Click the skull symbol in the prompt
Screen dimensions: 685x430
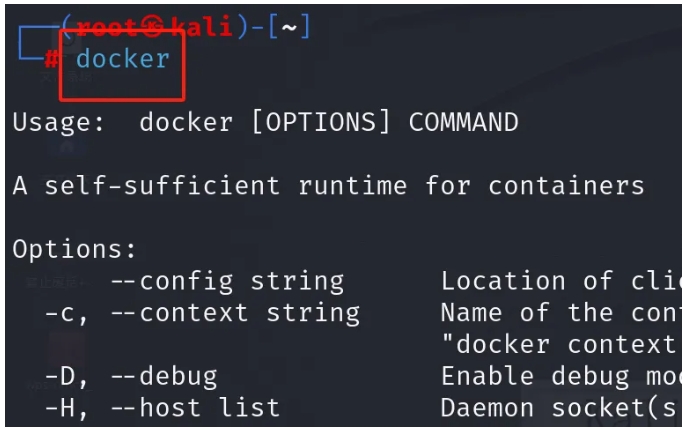(x=153, y=27)
